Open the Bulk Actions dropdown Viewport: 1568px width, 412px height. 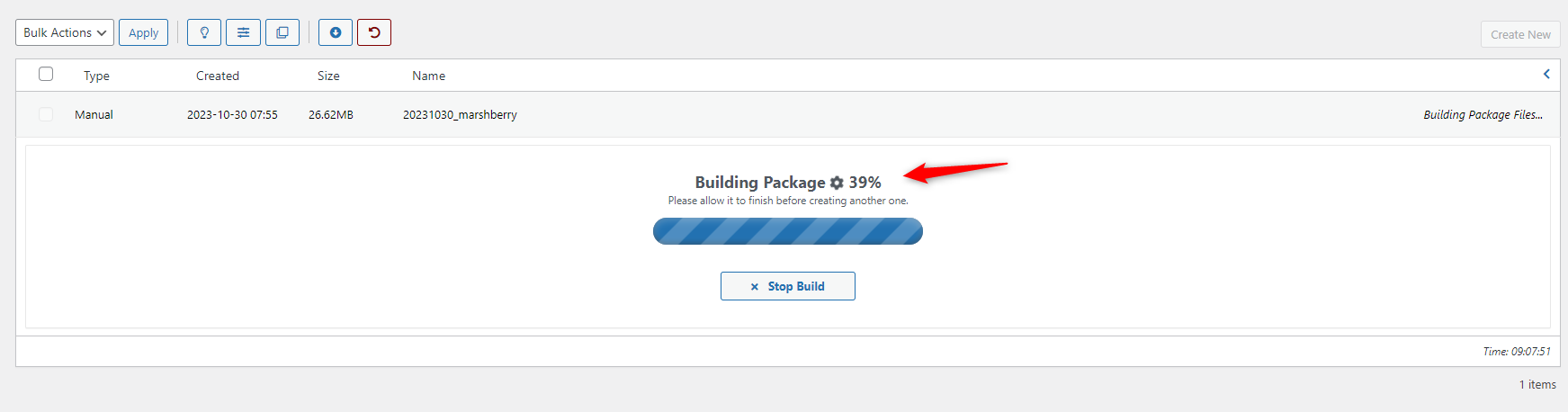click(x=65, y=32)
